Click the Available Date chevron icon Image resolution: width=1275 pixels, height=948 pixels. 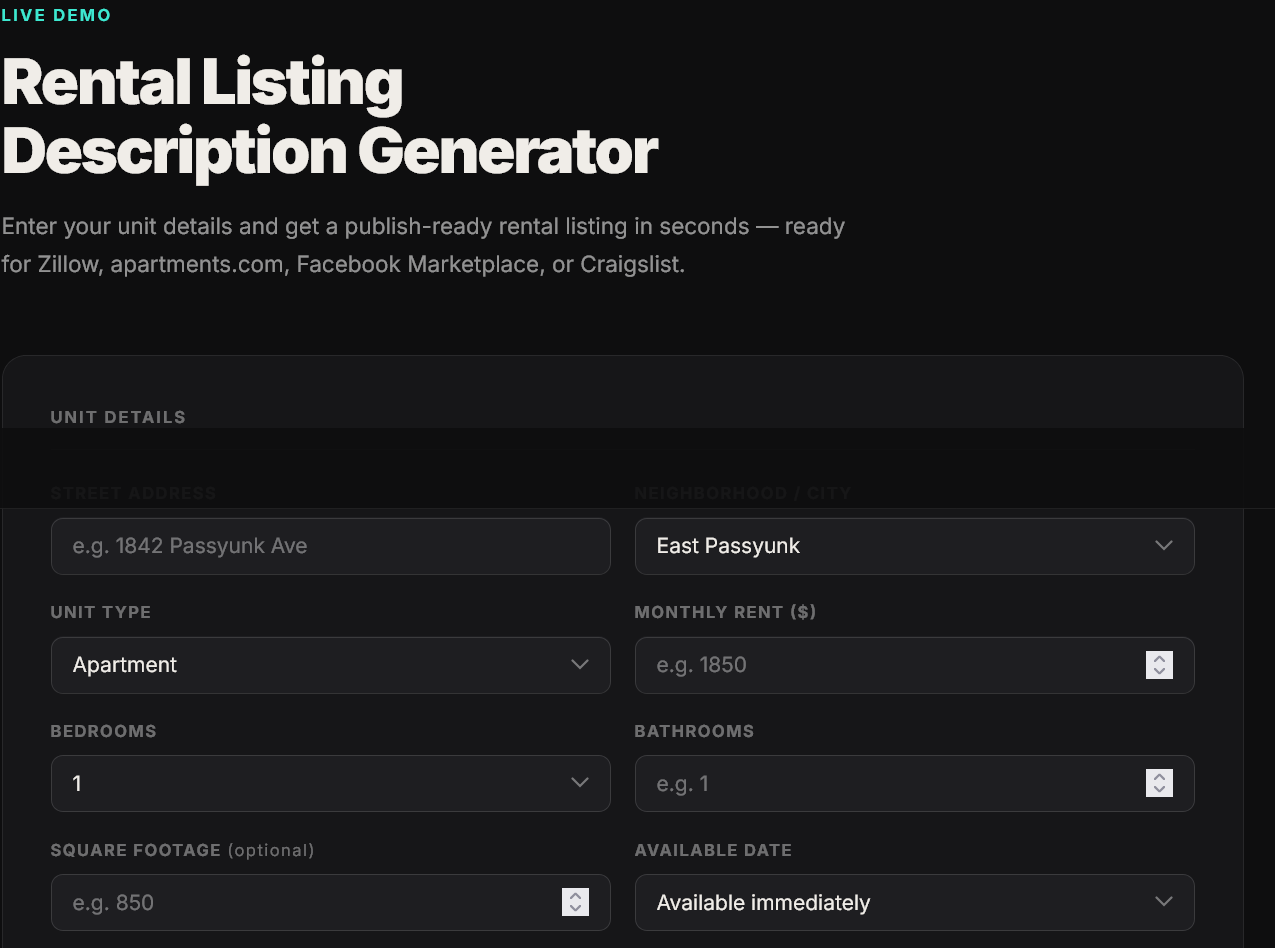coord(1163,902)
